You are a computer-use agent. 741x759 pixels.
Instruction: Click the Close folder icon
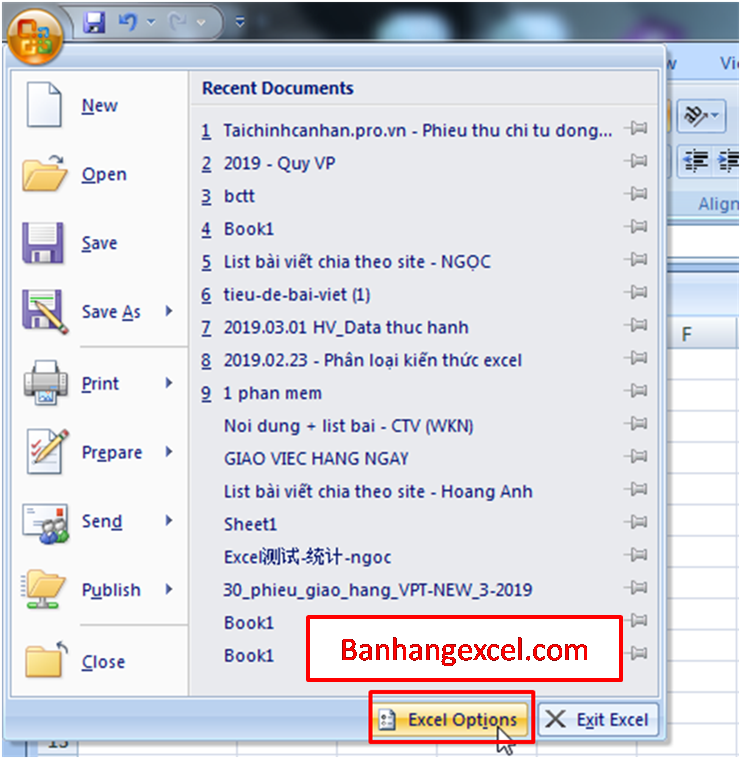[45, 659]
